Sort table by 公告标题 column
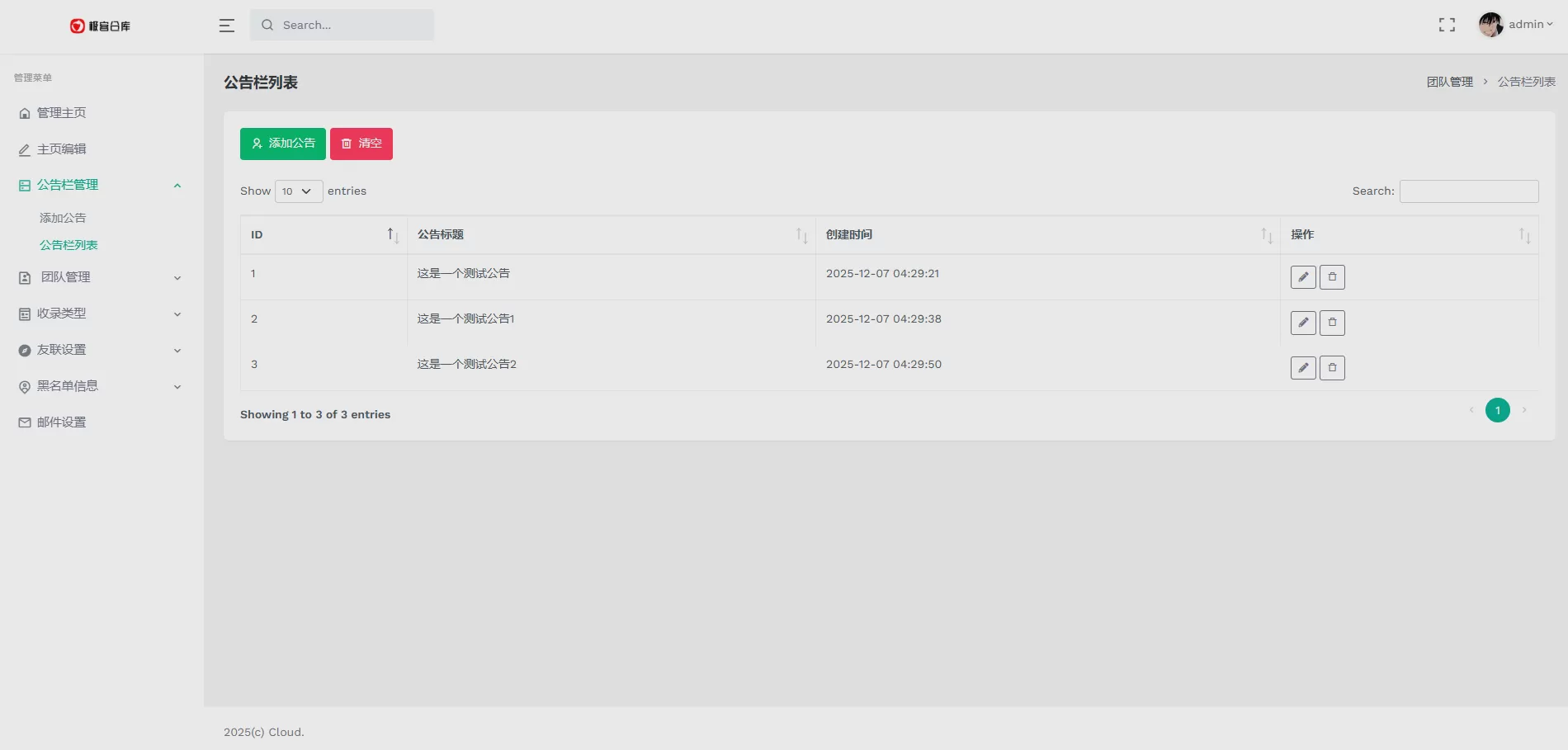1568x750 pixels. coord(610,235)
